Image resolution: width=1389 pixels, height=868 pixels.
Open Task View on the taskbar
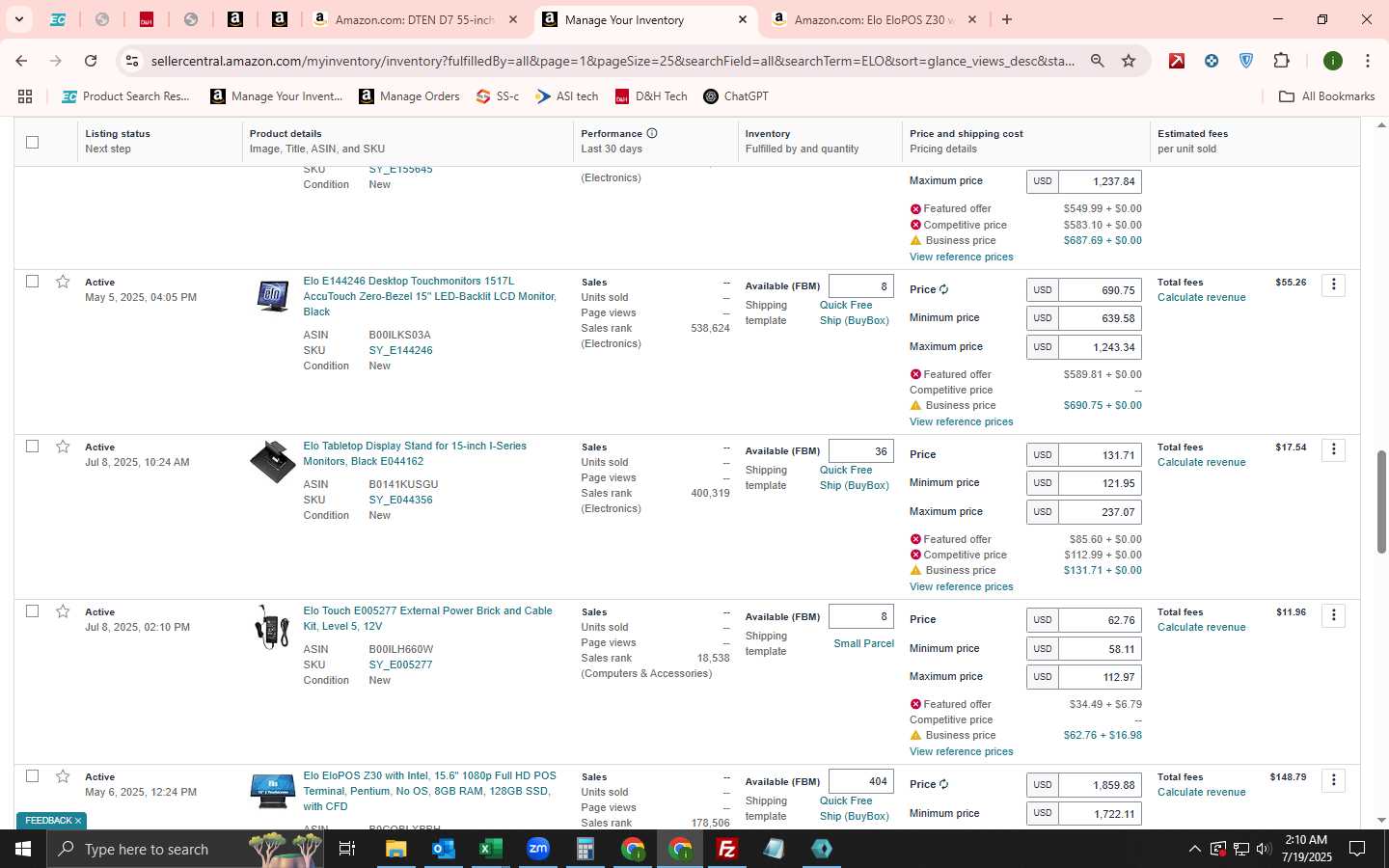click(347, 849)
